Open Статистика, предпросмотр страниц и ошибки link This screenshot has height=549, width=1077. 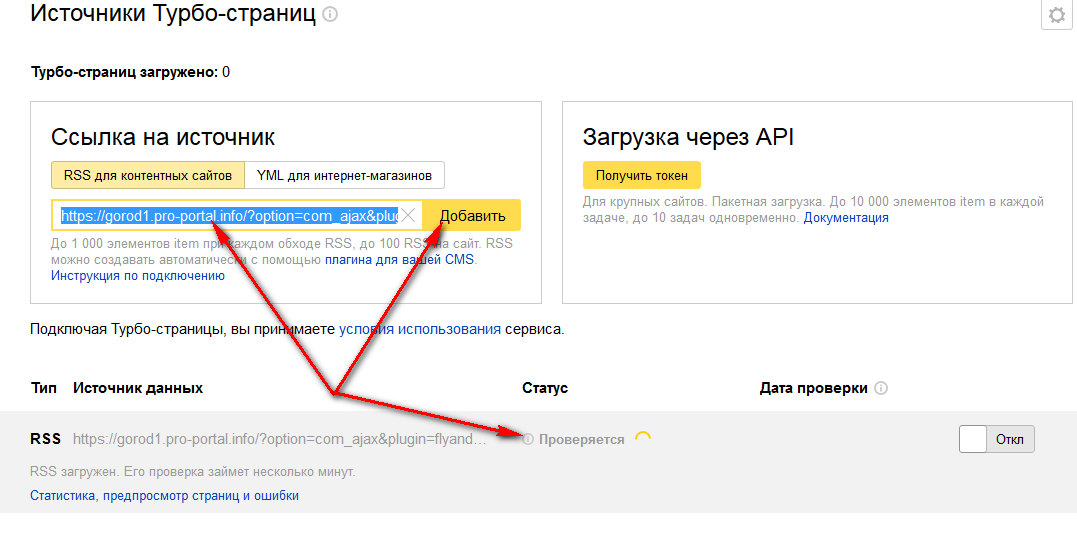[165, 496]
